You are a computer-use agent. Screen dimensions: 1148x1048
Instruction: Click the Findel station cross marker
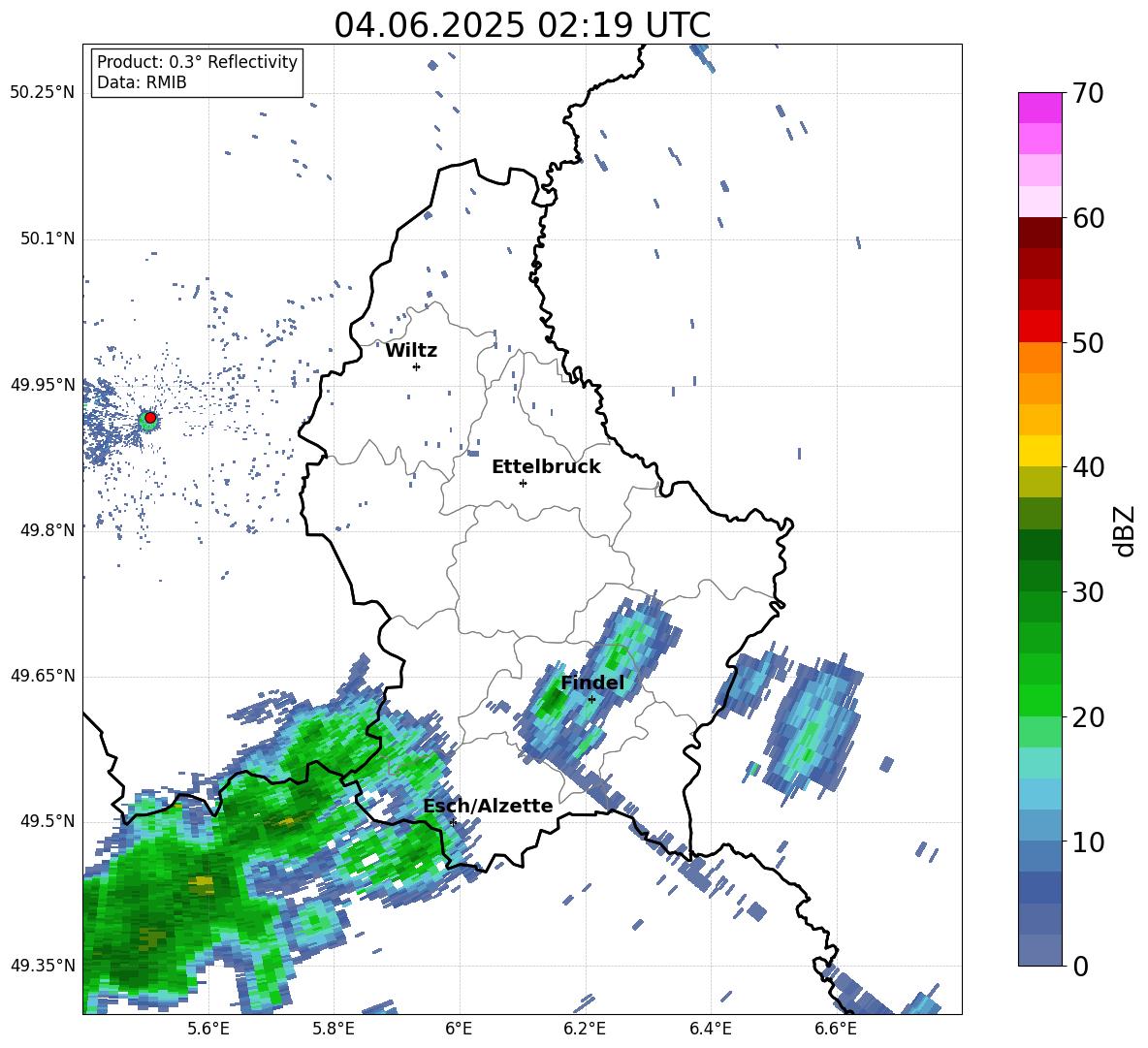click(591, 699)
